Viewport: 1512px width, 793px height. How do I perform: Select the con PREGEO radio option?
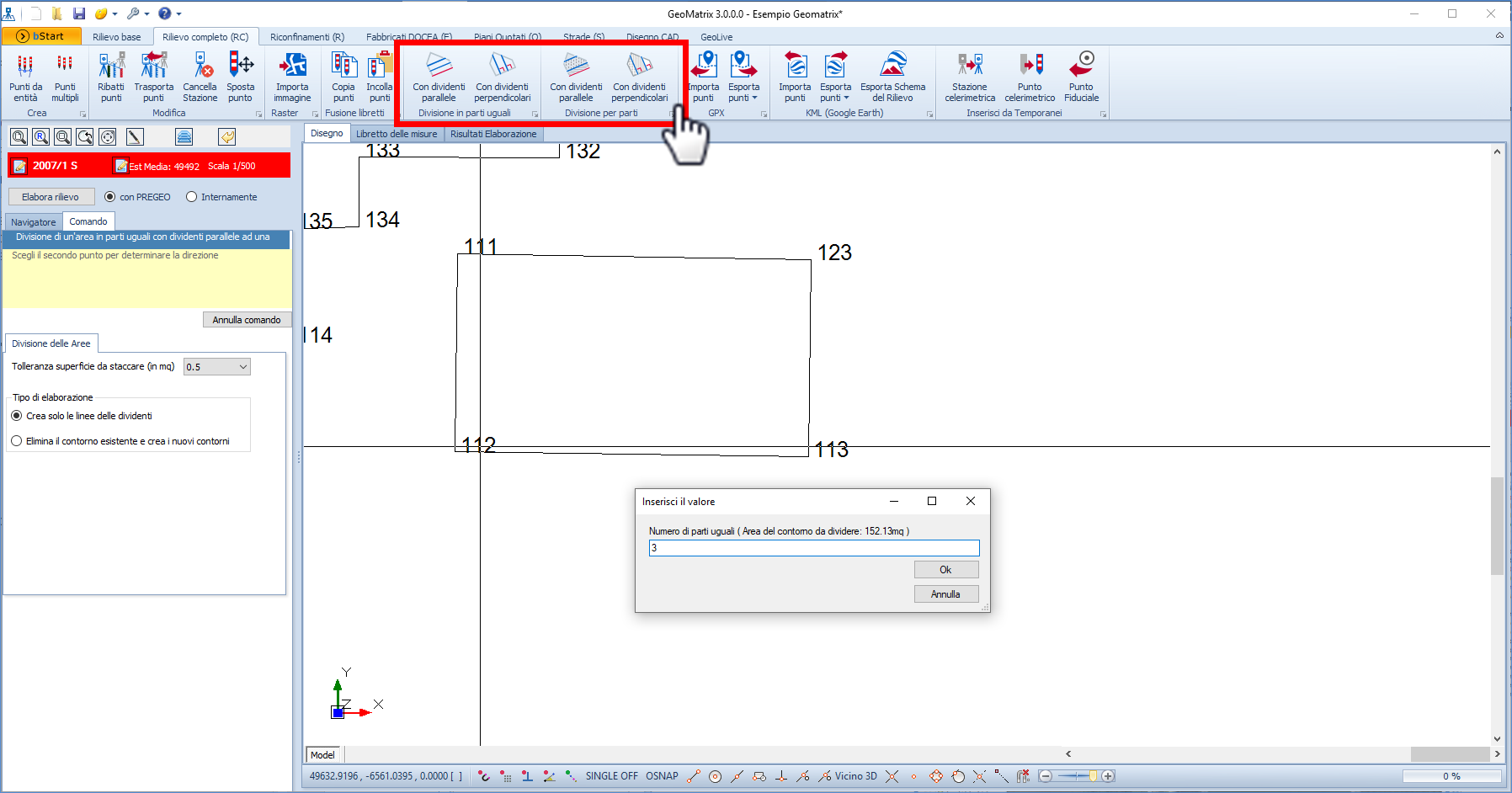tap(110, 197)
